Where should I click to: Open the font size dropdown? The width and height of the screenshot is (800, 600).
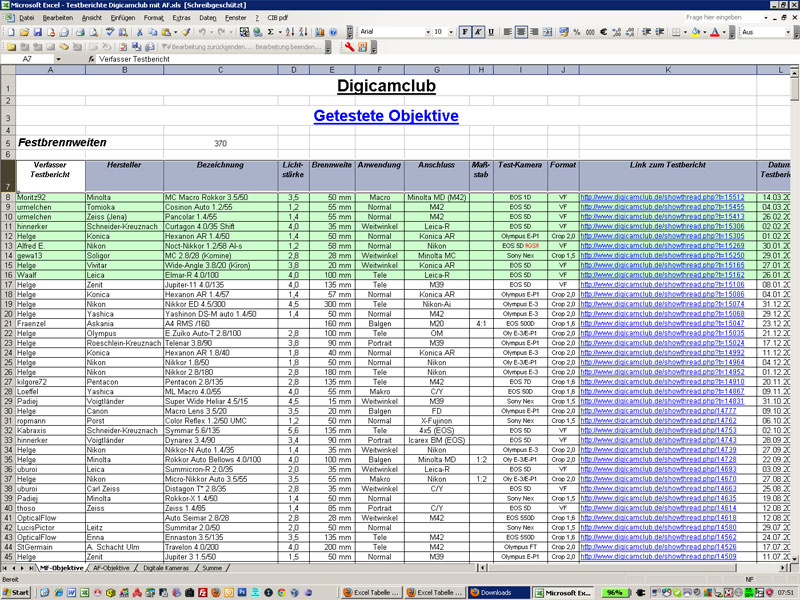[x=451, y=32]
